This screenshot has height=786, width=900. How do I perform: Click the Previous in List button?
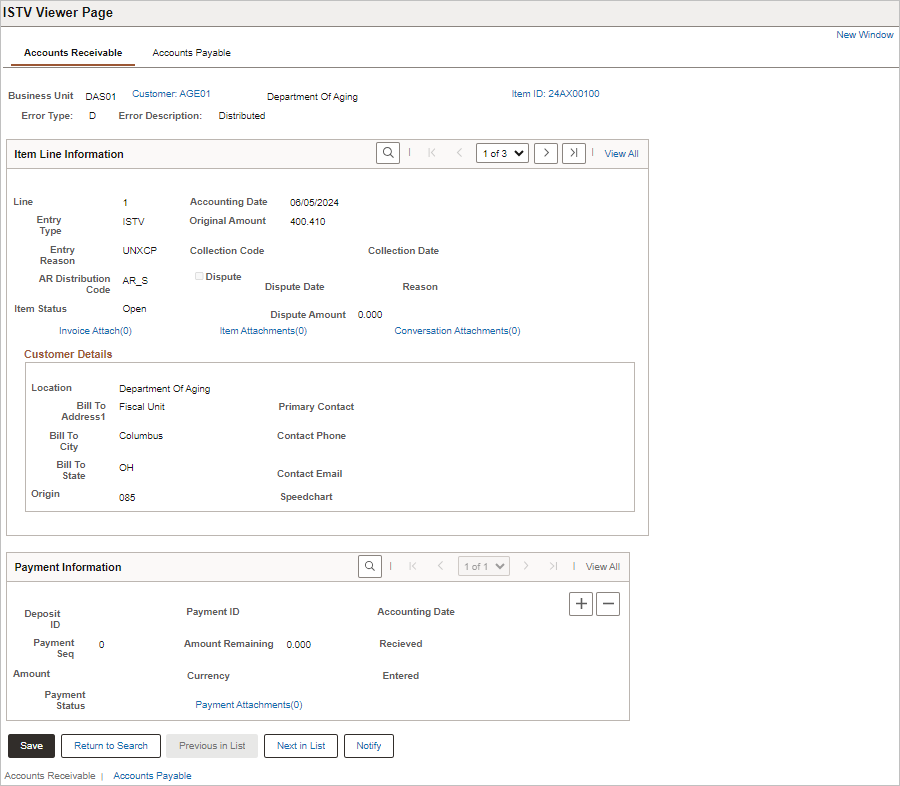pos(212,746)
